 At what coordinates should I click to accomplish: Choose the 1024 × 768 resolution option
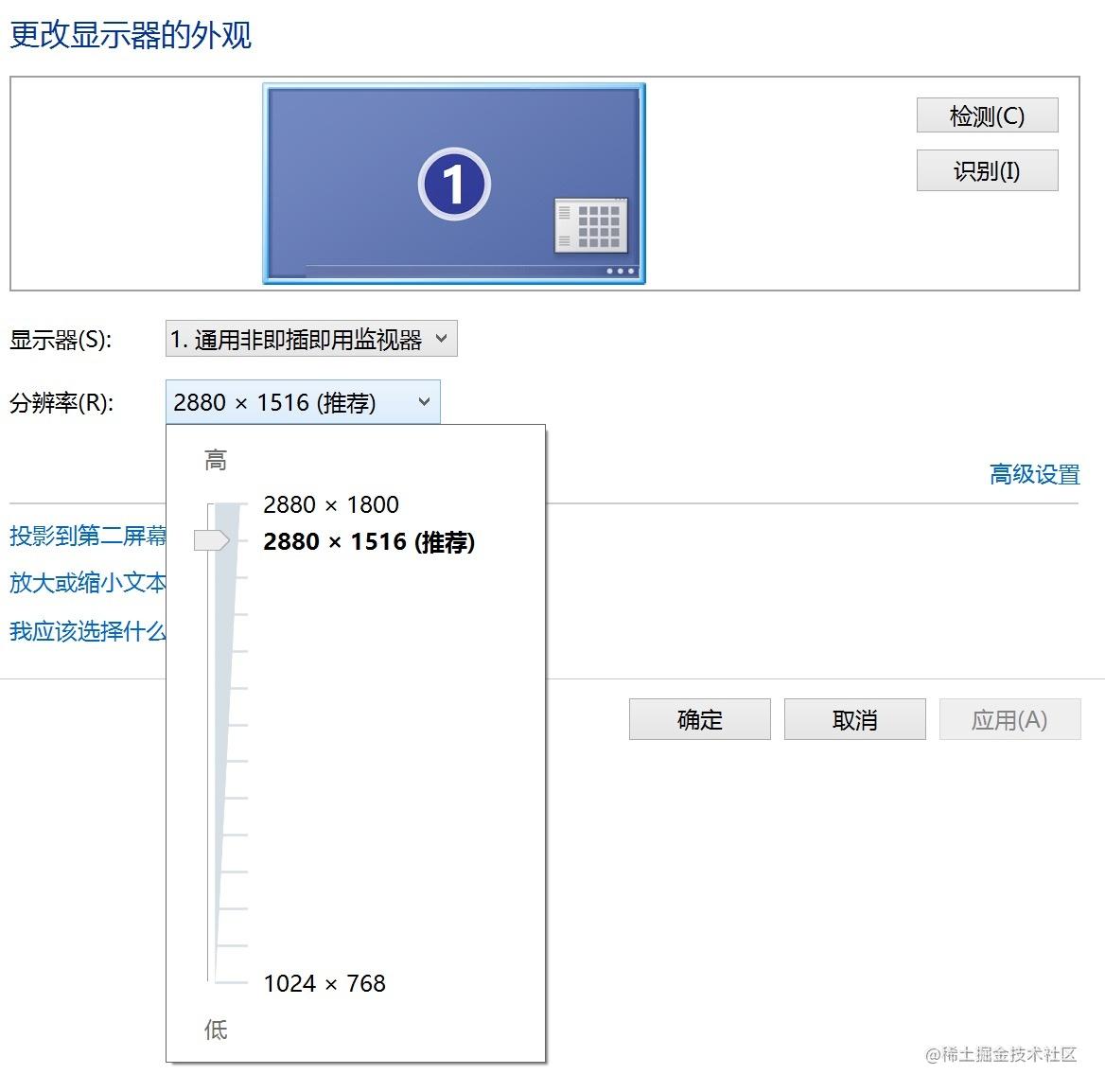pyautogui.click(x=324, y=983)
